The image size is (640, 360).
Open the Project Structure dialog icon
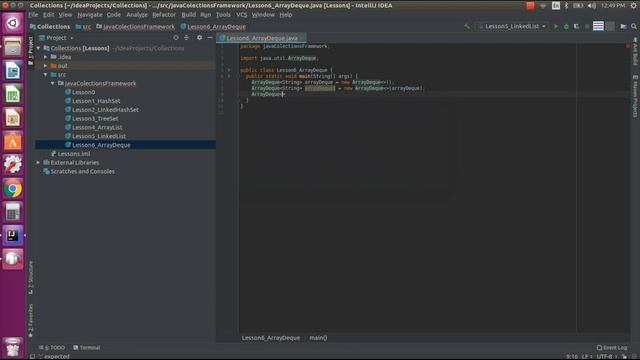(x=623, y=27)
